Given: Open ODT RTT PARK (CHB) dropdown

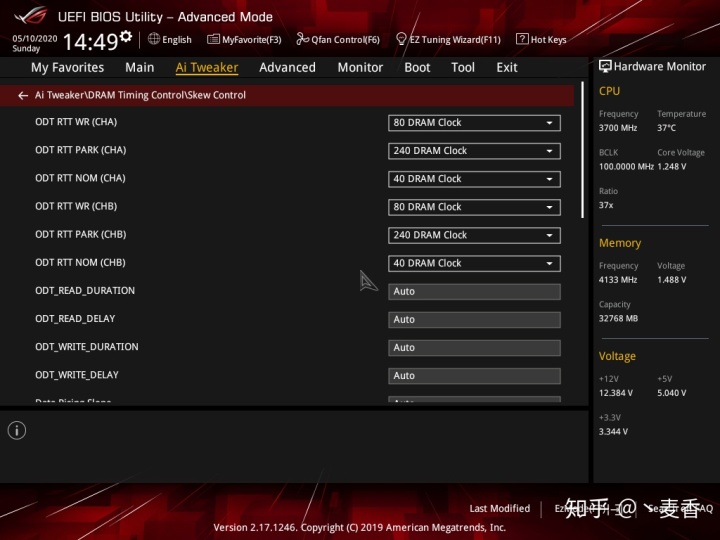Looking at the screenshot, I should (x=474, y=236).
